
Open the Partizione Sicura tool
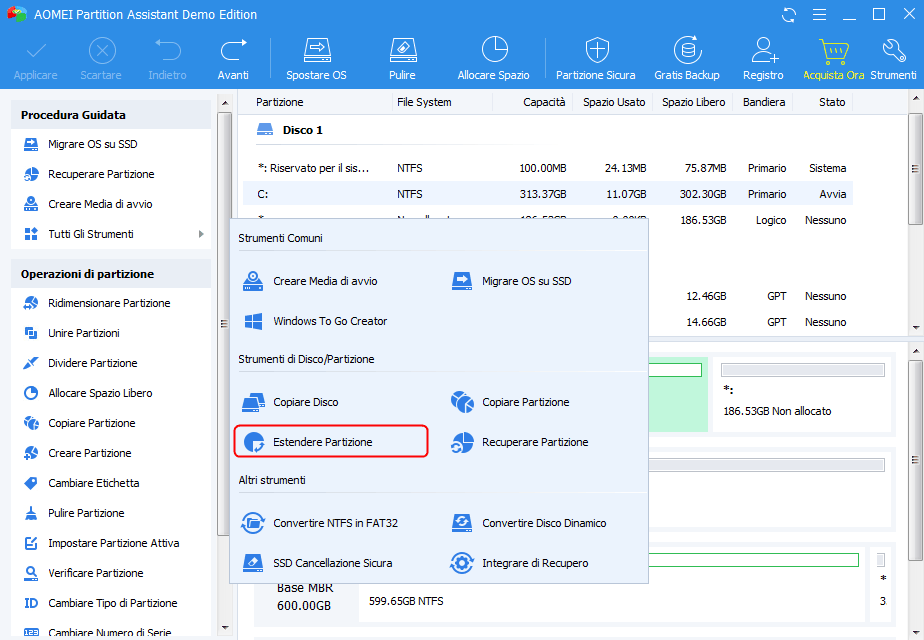[596, 59]
